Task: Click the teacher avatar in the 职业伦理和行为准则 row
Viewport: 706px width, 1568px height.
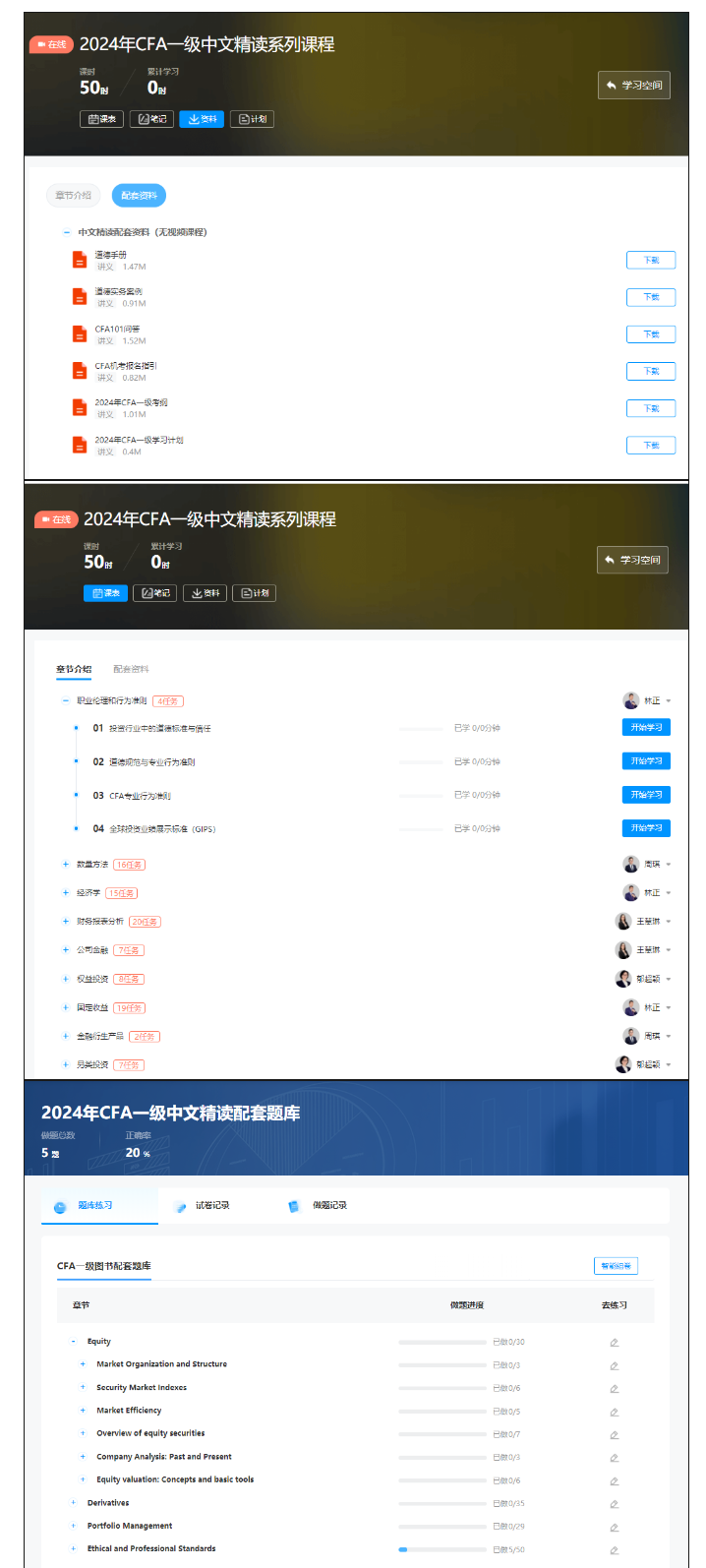Action: tap(631, 700)
